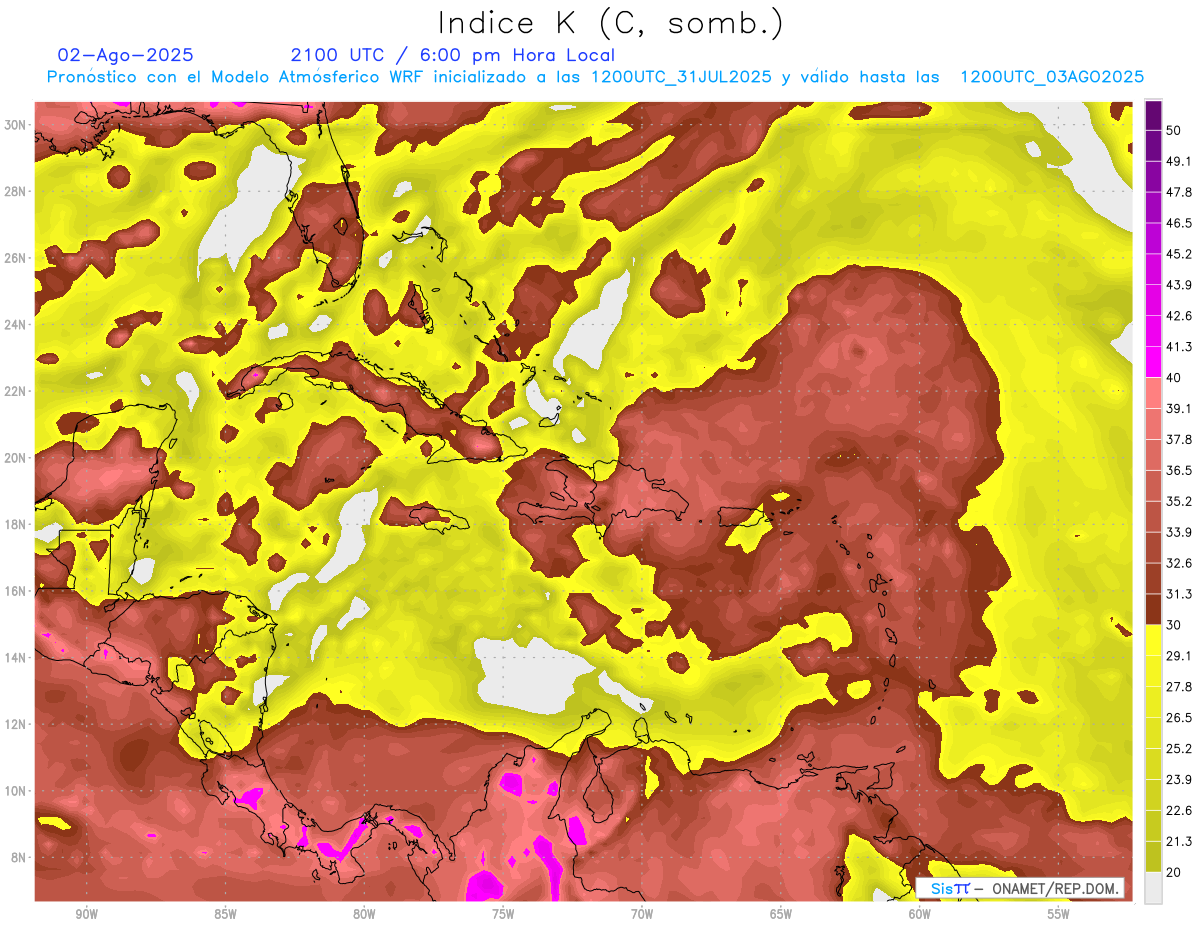Click the longitude label '55W'

1059,914
